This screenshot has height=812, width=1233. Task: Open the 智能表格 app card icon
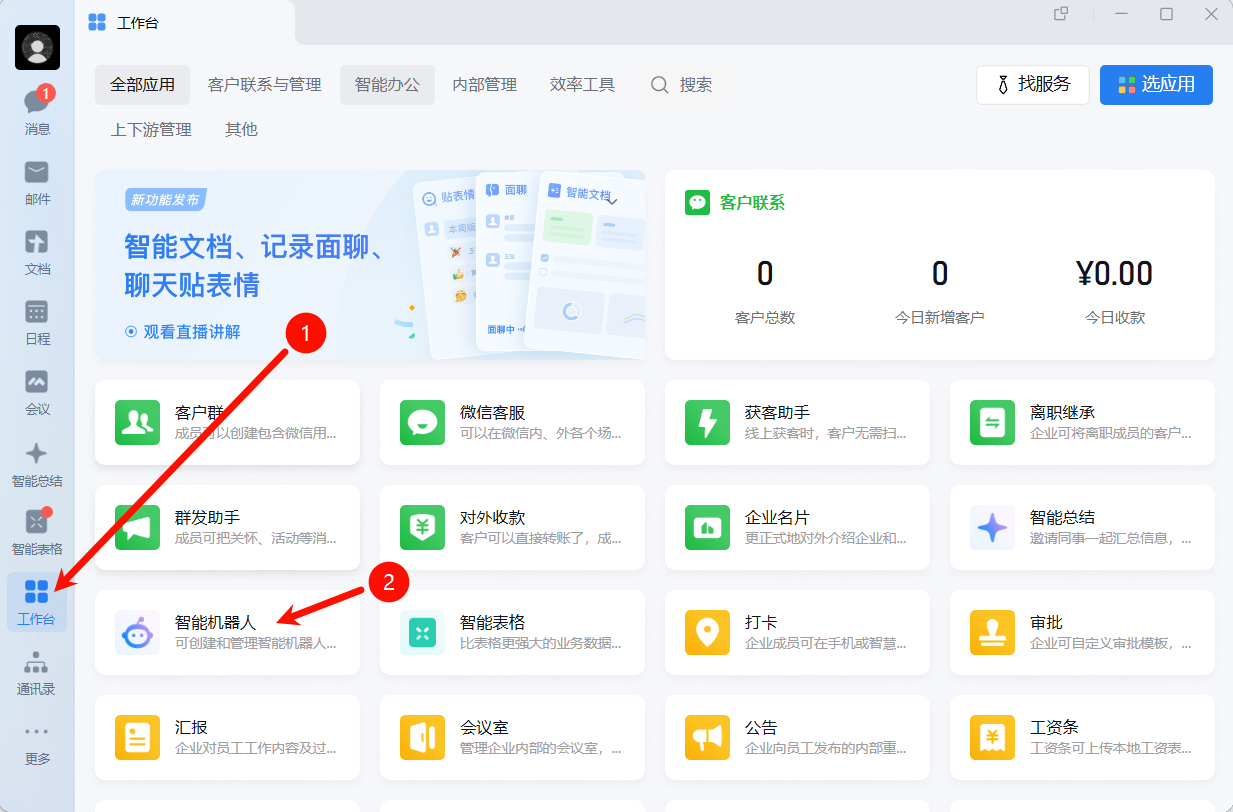pos(422,633)
